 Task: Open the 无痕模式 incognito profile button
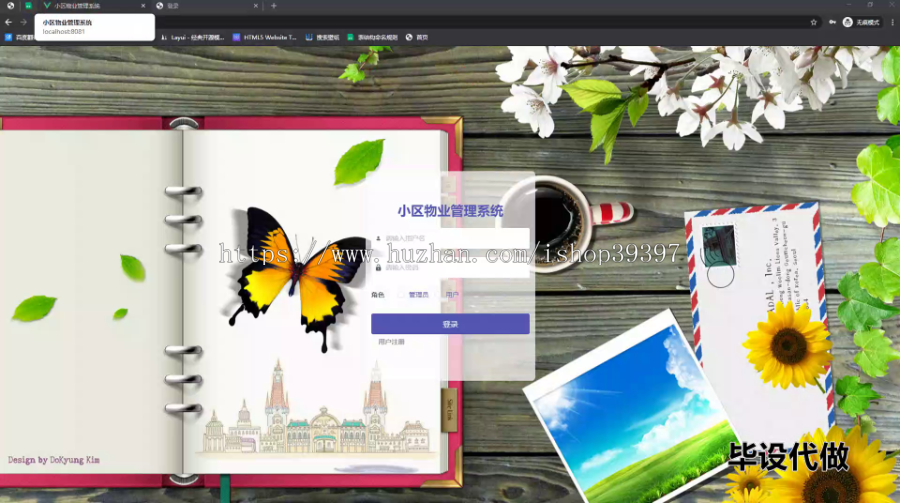pyautogui.click(x=861, y=22)
